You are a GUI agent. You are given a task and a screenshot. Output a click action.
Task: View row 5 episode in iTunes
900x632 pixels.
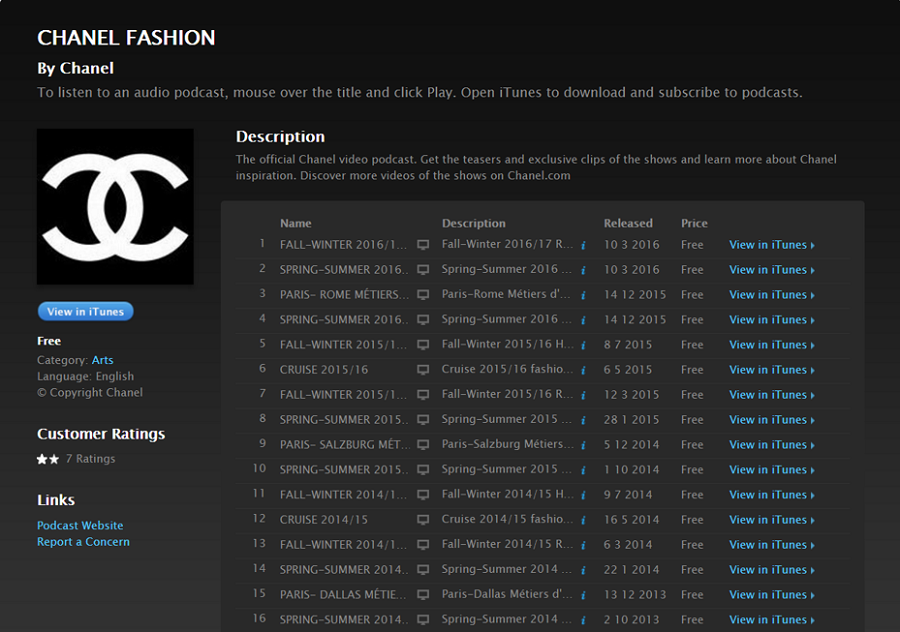pyautogui.click(x=771, y=345)
